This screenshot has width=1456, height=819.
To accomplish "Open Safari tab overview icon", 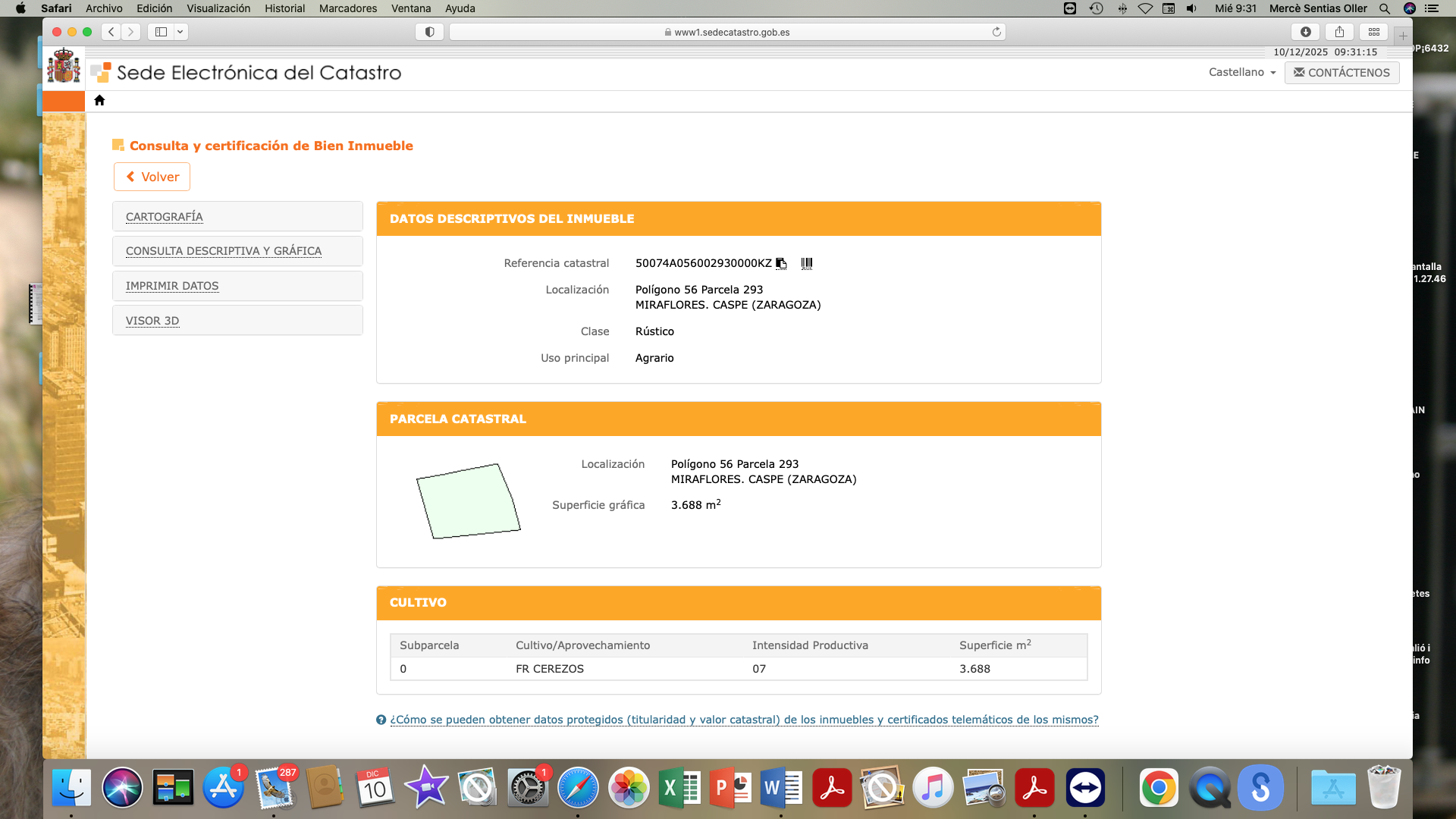I will point(1373,32).
